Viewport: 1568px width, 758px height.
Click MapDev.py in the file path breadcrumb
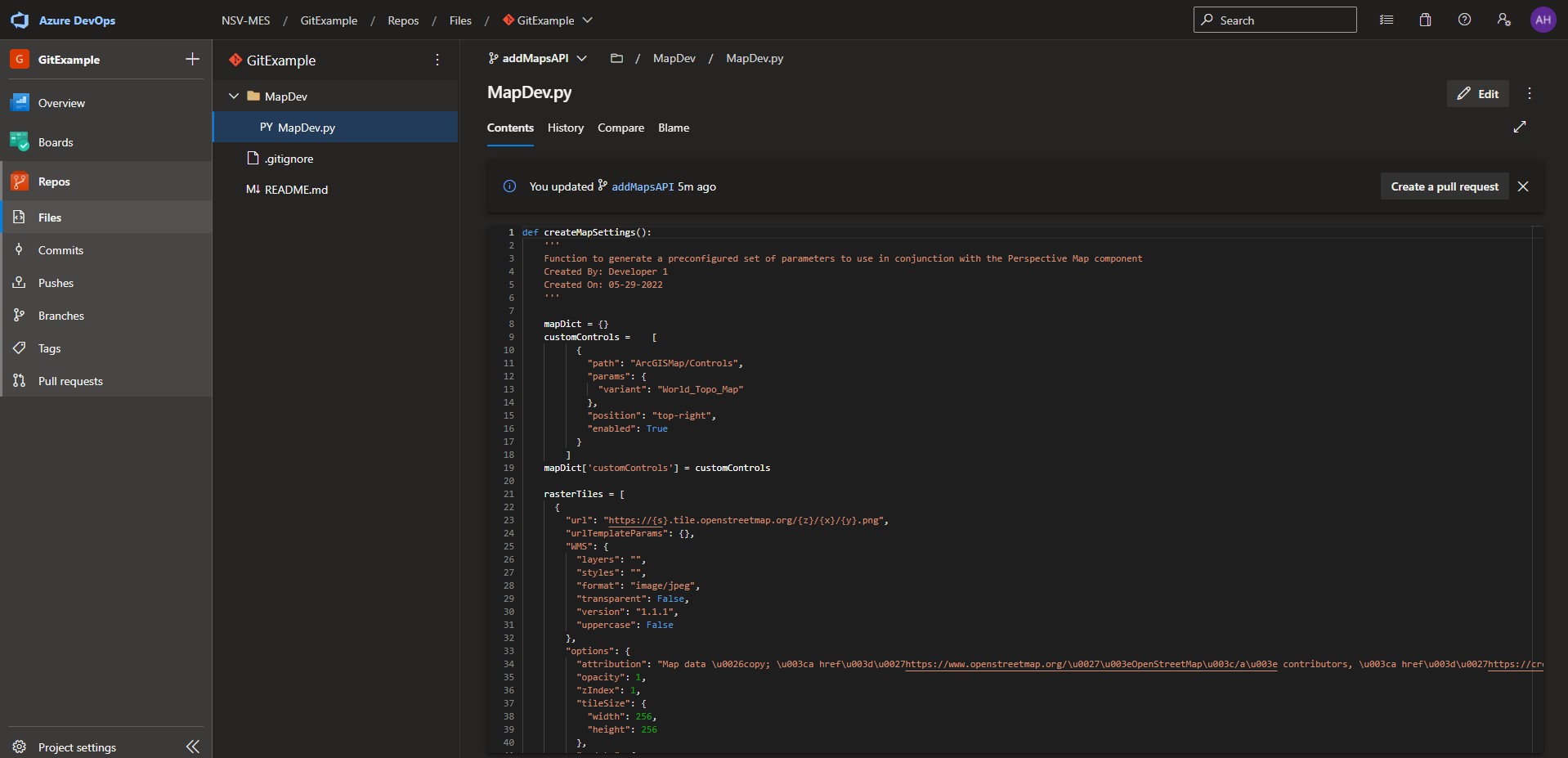(755, 58)
